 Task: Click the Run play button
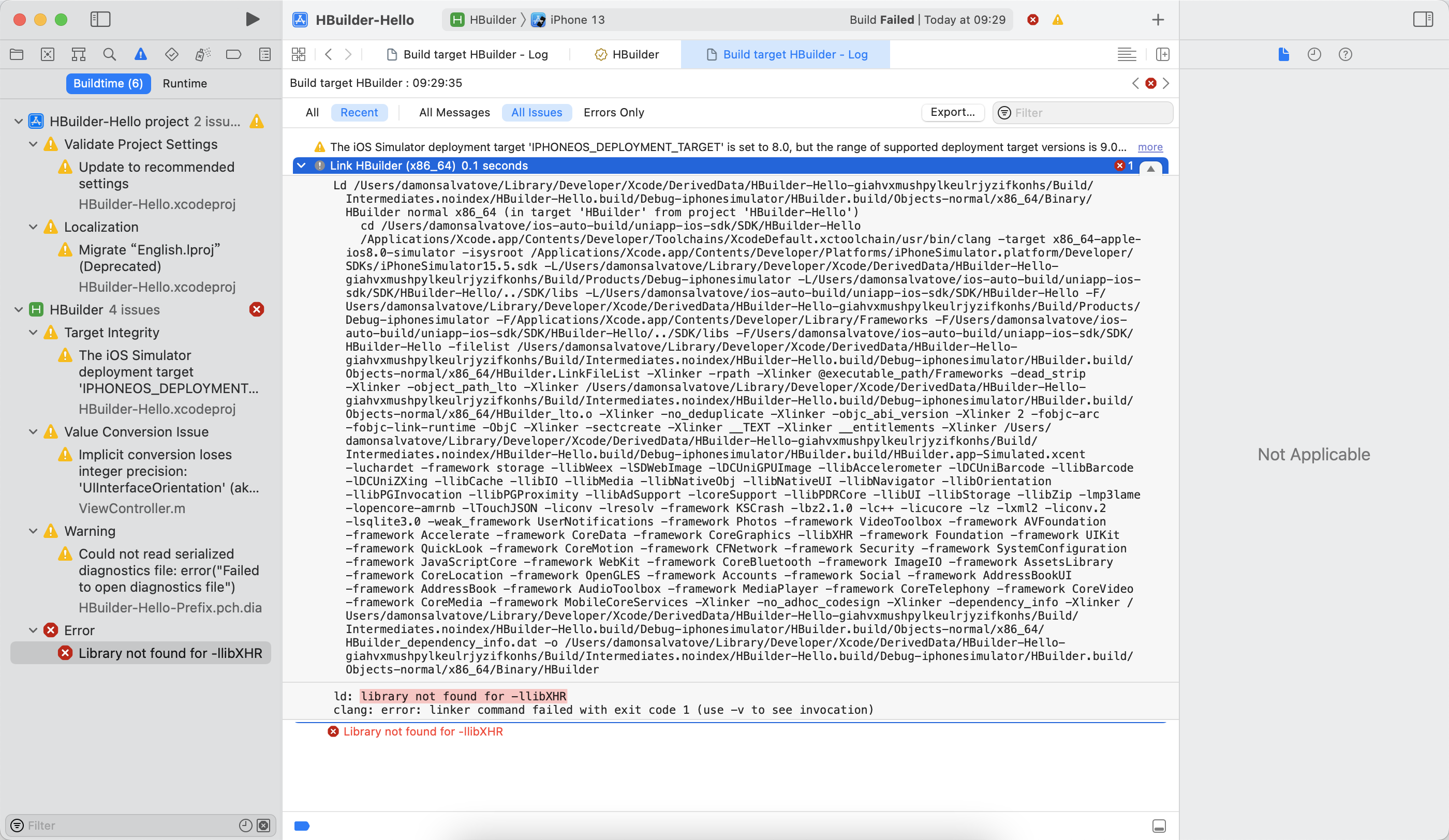tap(252, 20)
